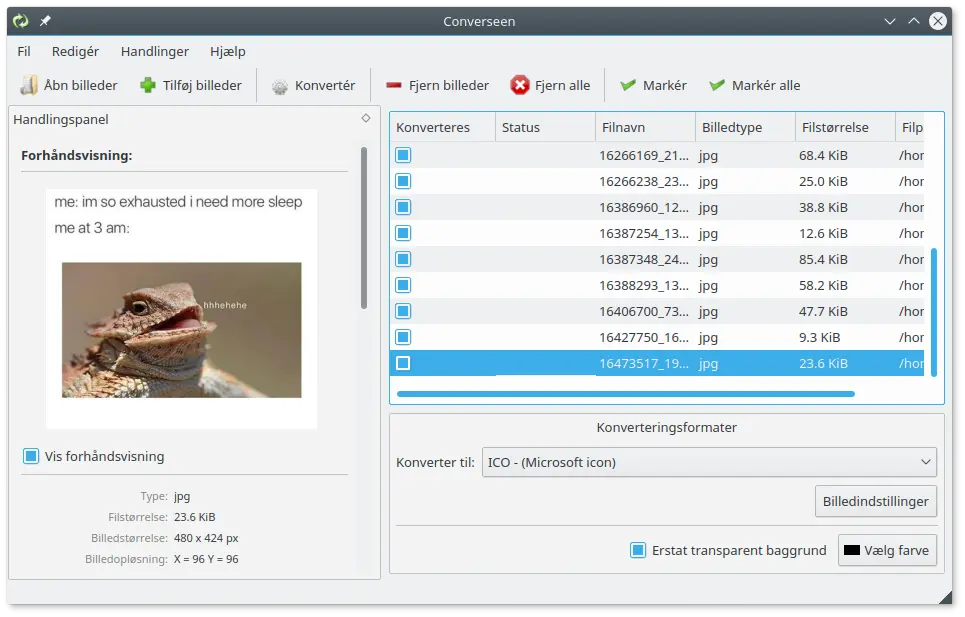Click the 9.3 KiB file size cell

click(x=819, y=338)
